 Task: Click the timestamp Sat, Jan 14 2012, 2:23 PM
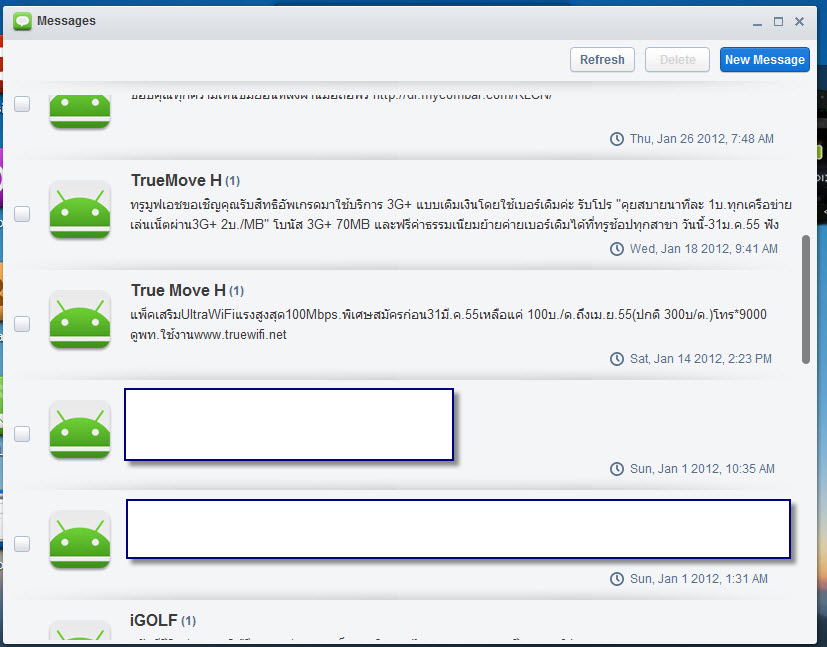(700, 359)
